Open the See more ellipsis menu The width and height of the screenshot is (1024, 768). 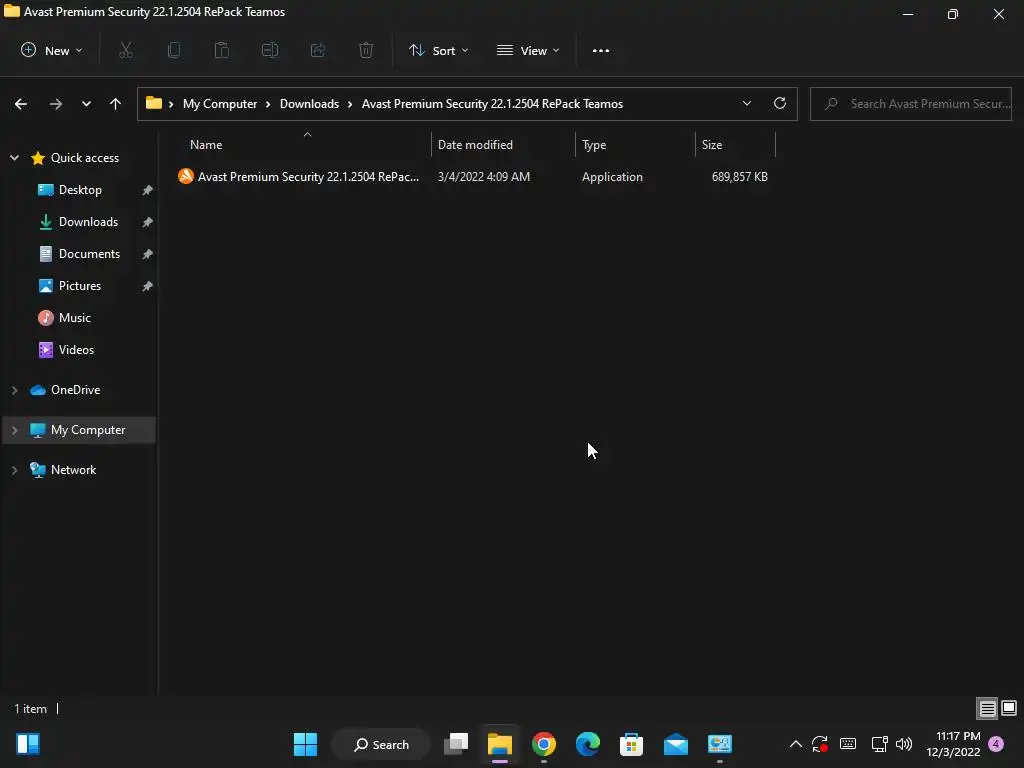[x=601, y=50]
